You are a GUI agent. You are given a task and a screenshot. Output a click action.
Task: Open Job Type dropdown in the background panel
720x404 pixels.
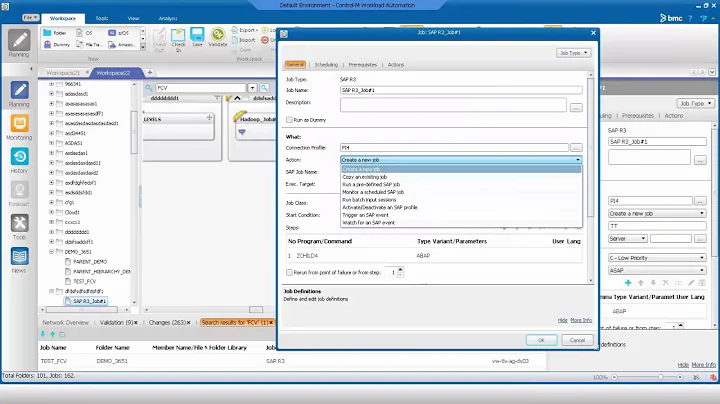[x=695, y=103]
